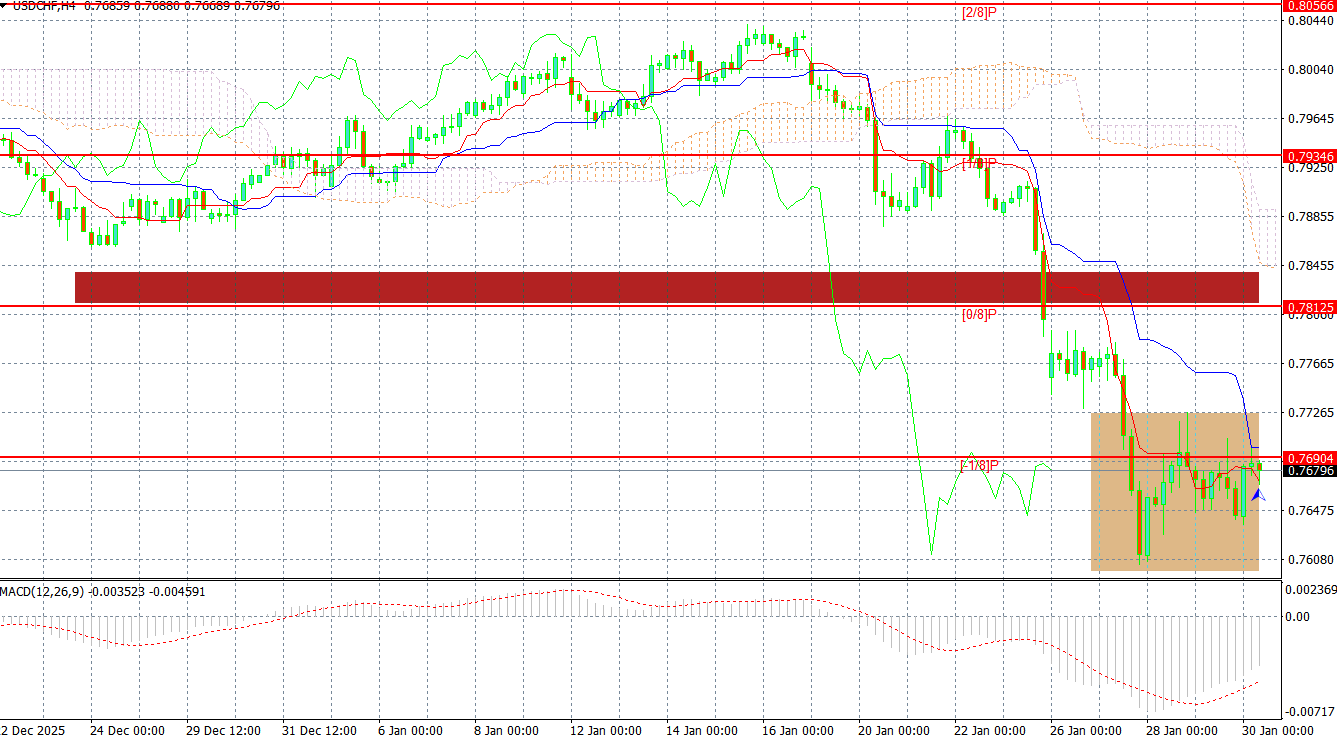
Task: Click the 0.77265 price axis value
Action: pyautogui.click(x=1311, y=412)
